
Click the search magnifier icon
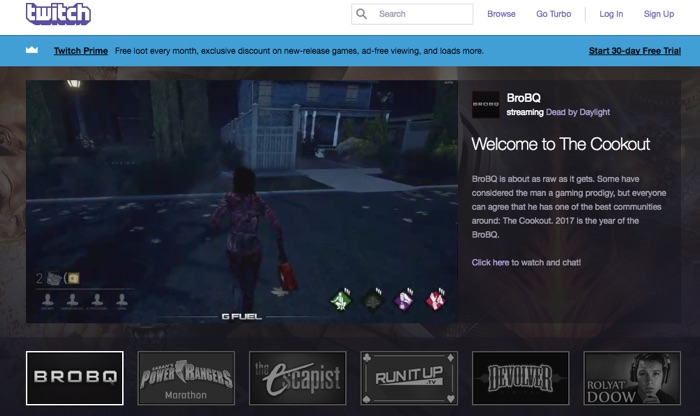(362, 14)
